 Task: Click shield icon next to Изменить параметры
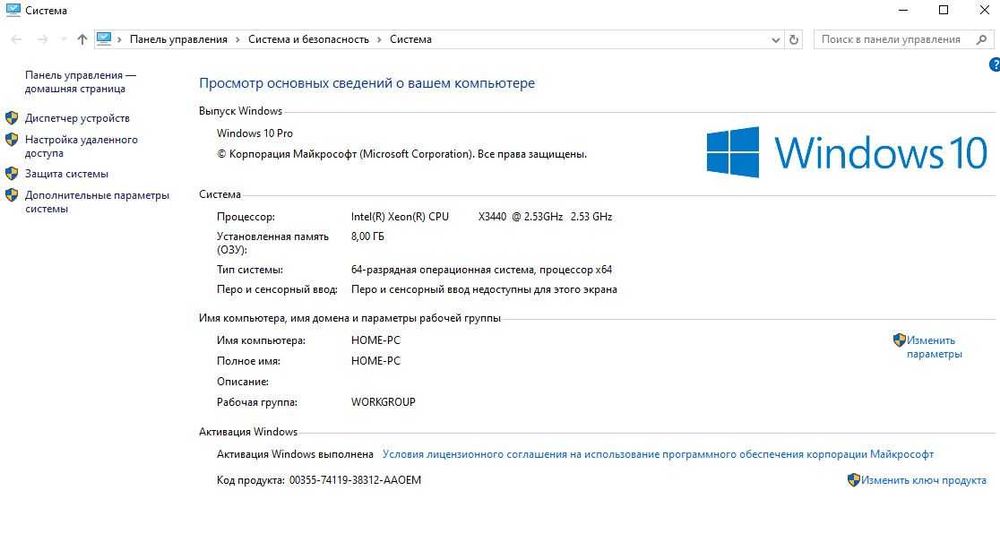click(899, 340)
